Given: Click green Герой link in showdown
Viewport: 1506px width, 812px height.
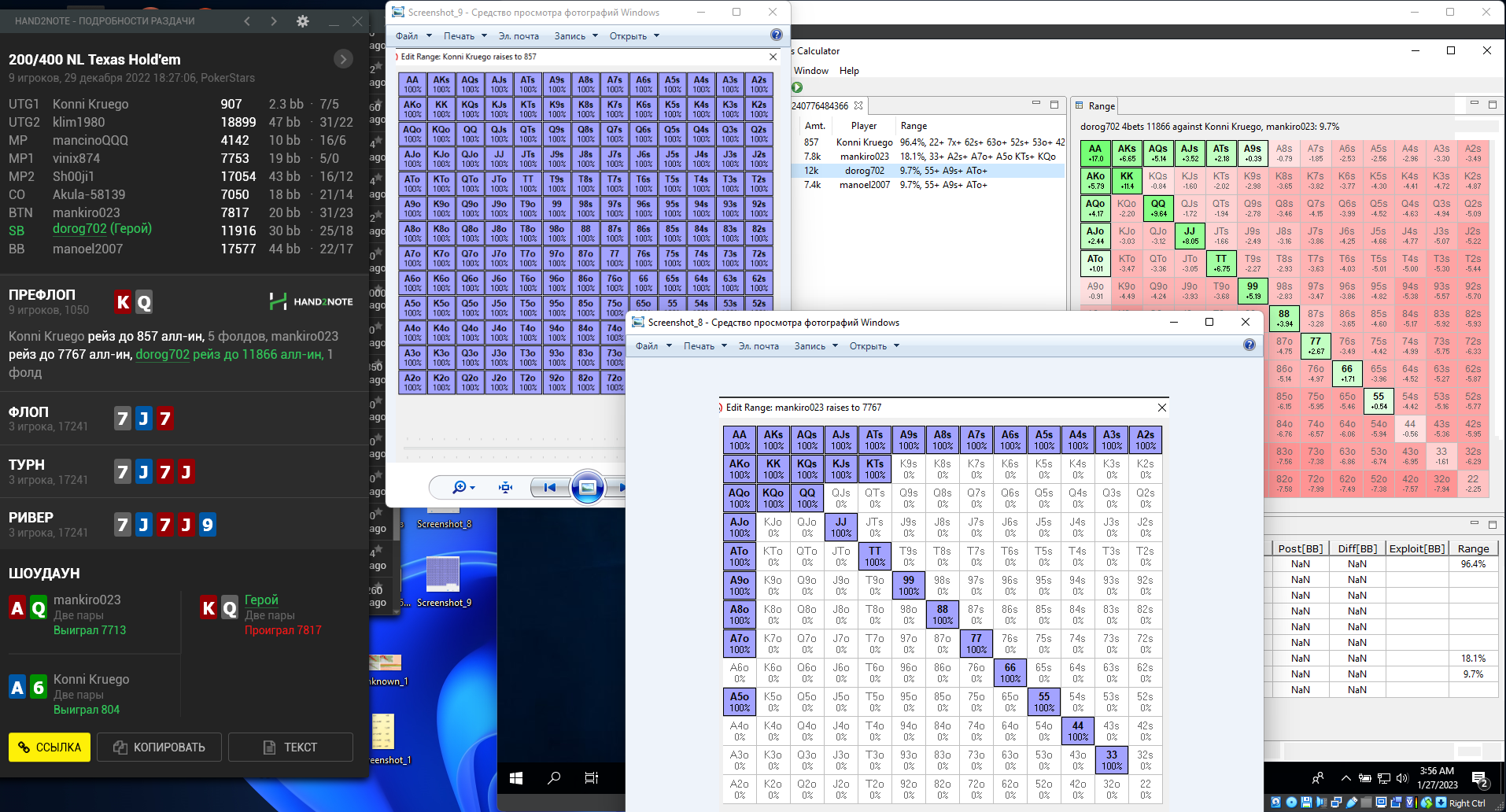Looking at the screenshot, I should click(x=261, y=600).
